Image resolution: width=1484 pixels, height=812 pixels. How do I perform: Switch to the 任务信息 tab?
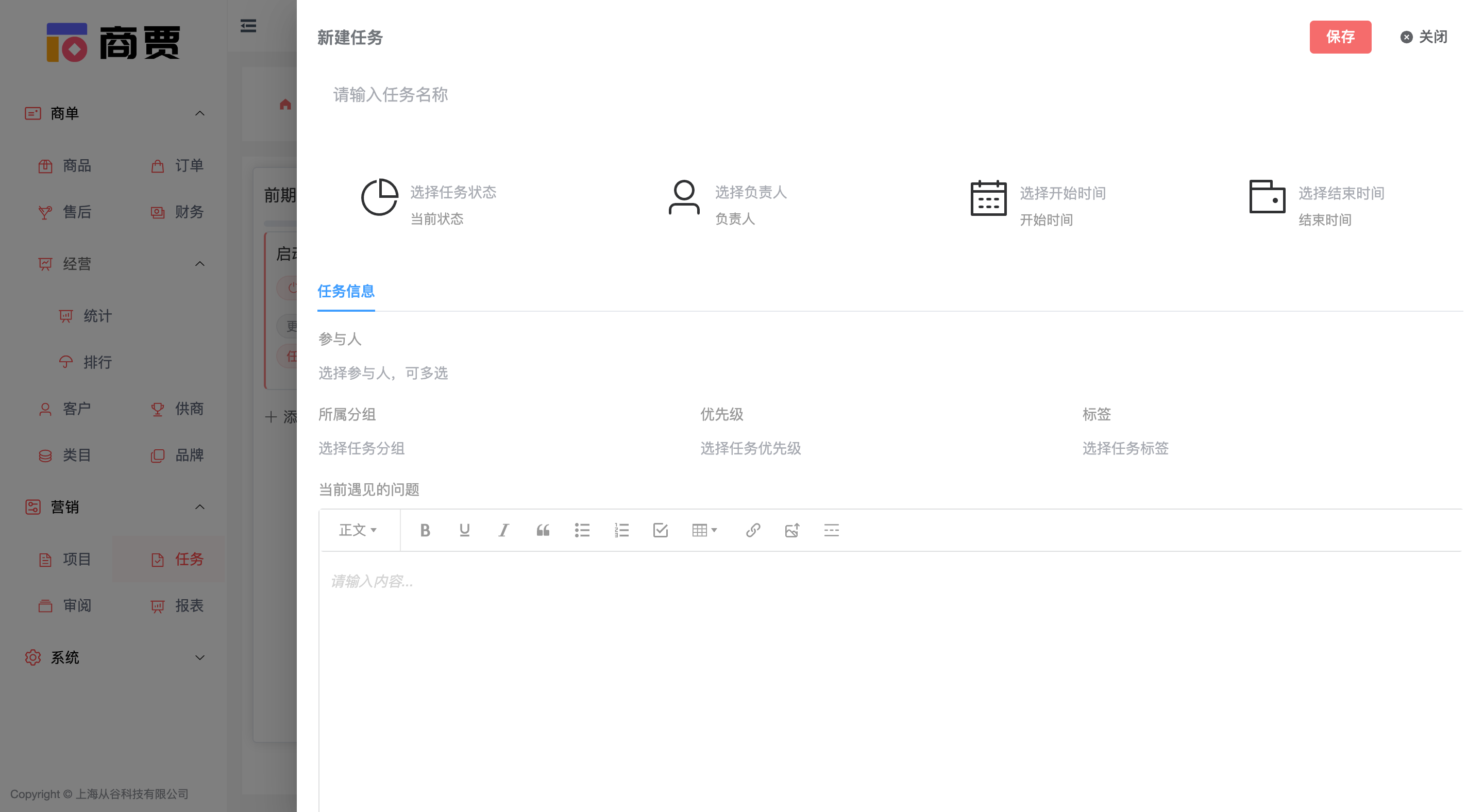(x=346, y=292)
